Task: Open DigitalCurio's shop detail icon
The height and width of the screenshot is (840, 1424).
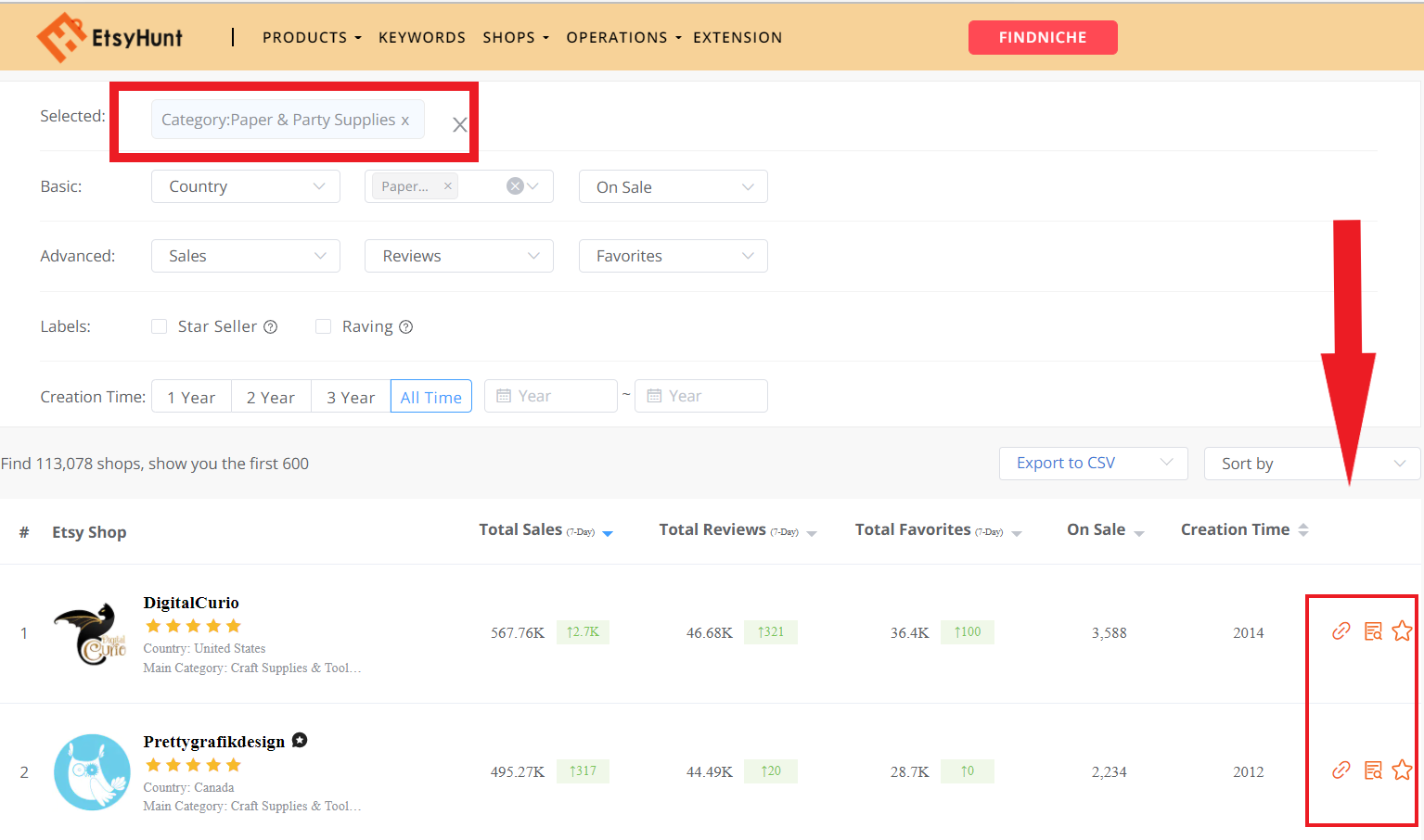Action: pyautogui.click(x=1373, y=631)
